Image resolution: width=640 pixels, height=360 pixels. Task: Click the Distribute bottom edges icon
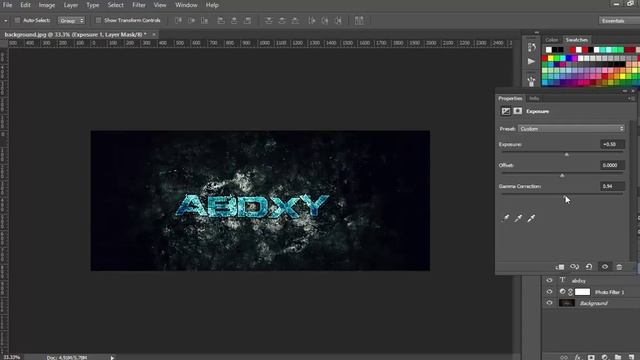pyautogui.click(x=295, y=20)
